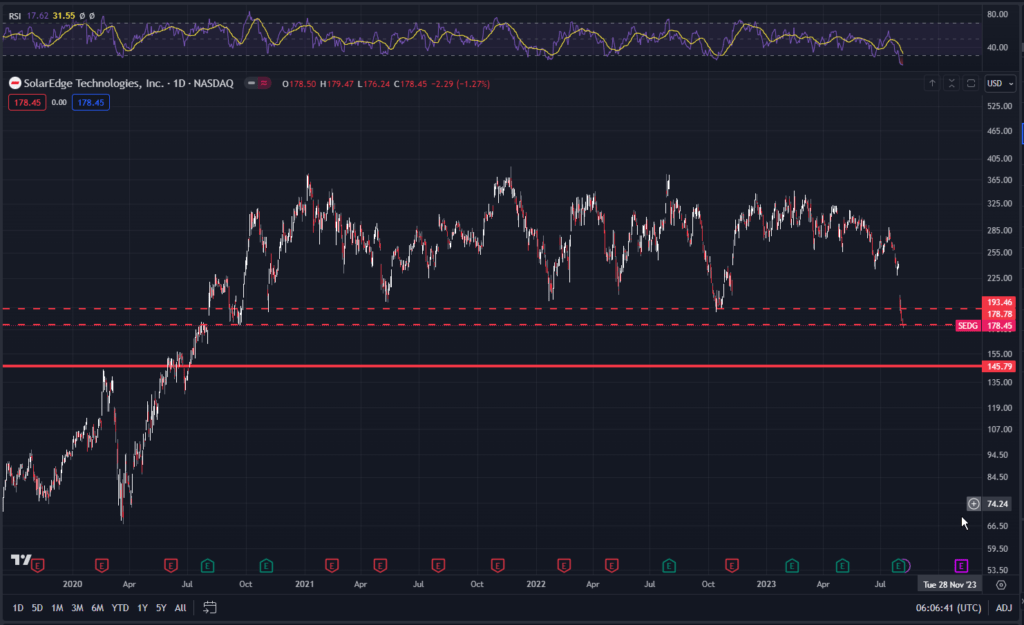Move pane up with arrow icon
The height and width of the screenshot is (625, 1024).
click(932, 84)
